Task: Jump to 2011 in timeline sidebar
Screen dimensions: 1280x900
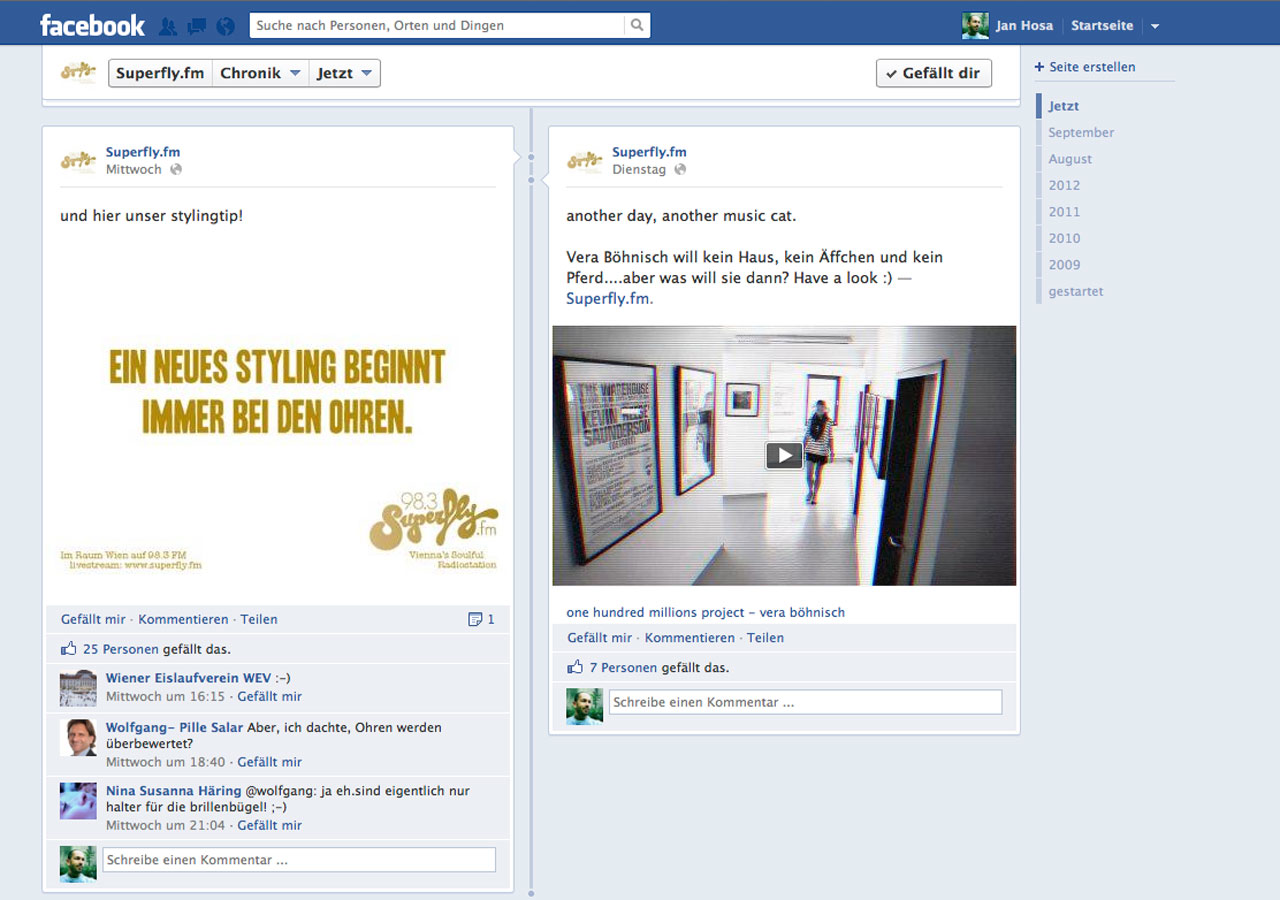Action: (1064, 212)
